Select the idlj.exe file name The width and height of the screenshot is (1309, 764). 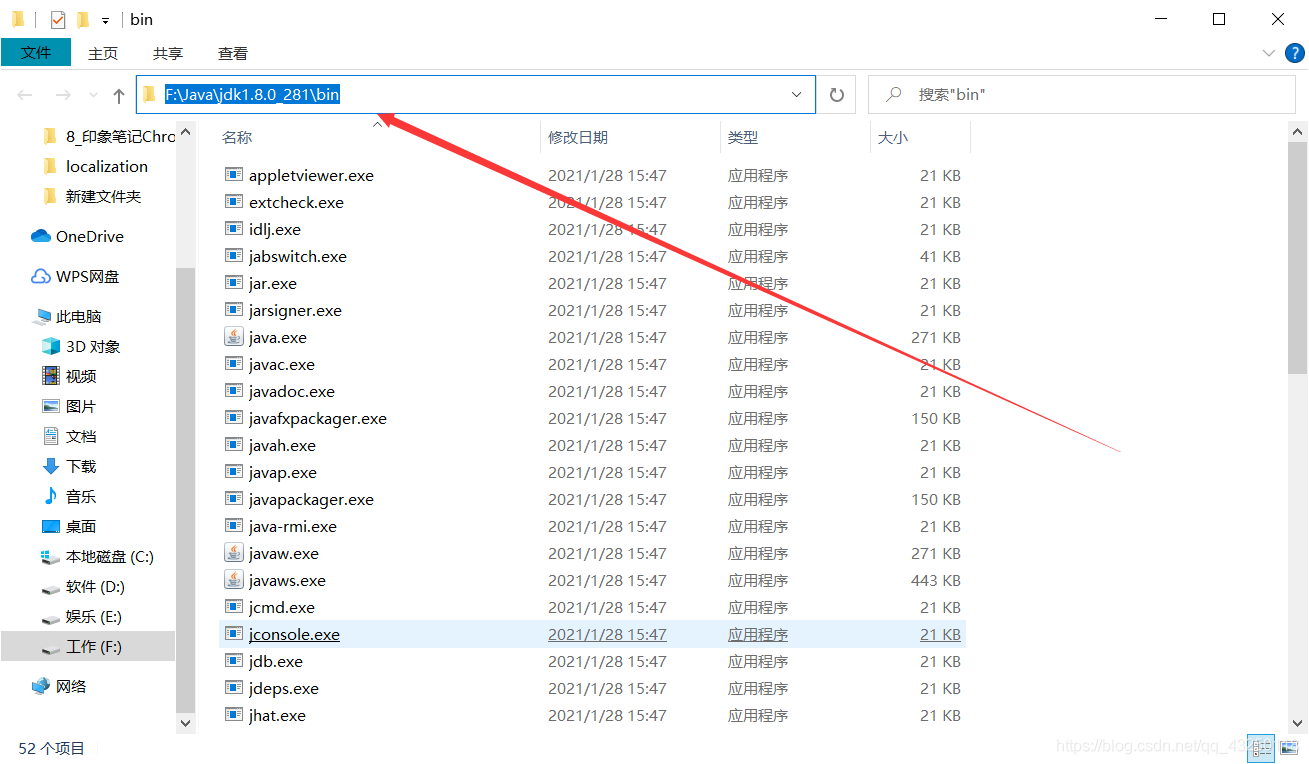275,229
